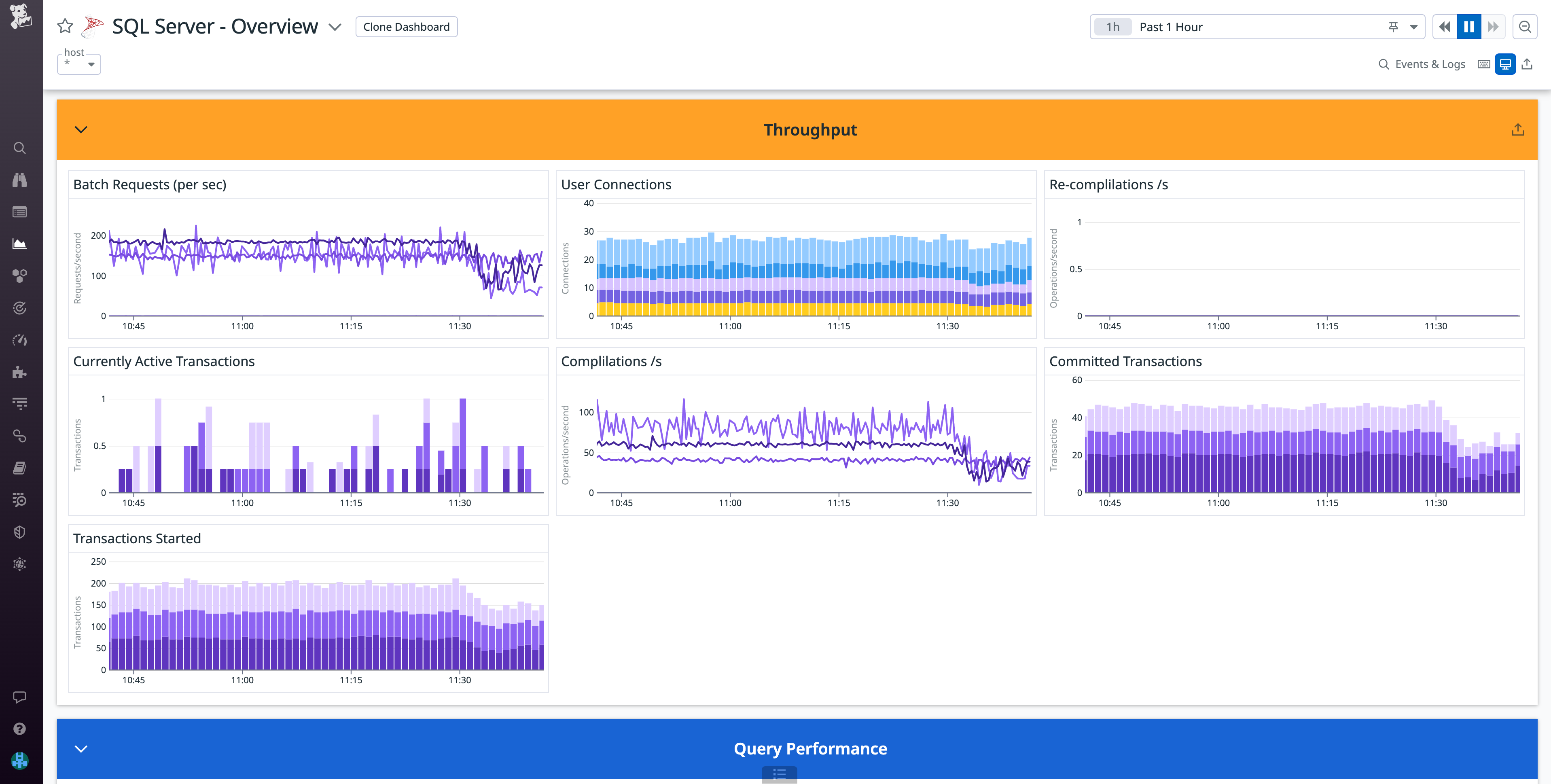The height and width of the screenshot is (784, 1551).
Task: Open keyboard shortcuts from the top toolbar
Action: pos(1483,64)
